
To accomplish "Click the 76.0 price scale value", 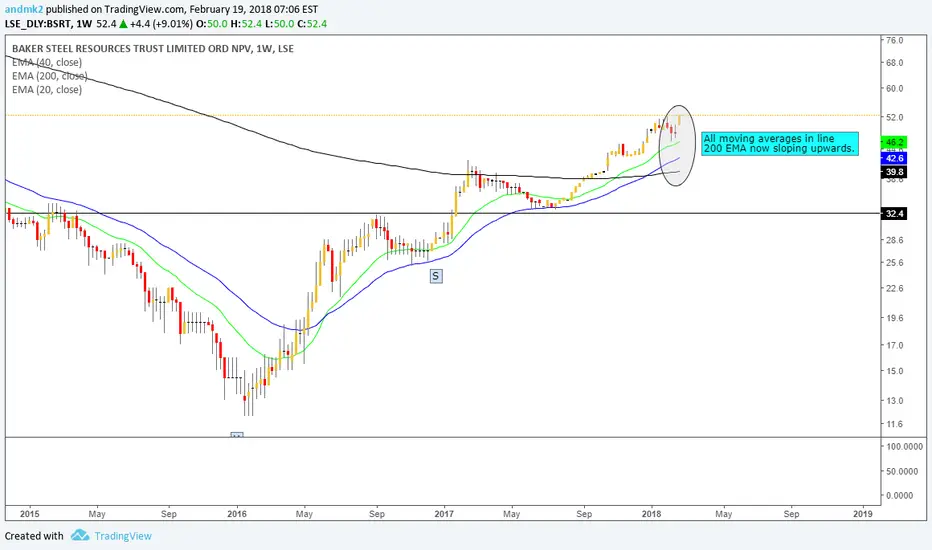I will point(895,40).
